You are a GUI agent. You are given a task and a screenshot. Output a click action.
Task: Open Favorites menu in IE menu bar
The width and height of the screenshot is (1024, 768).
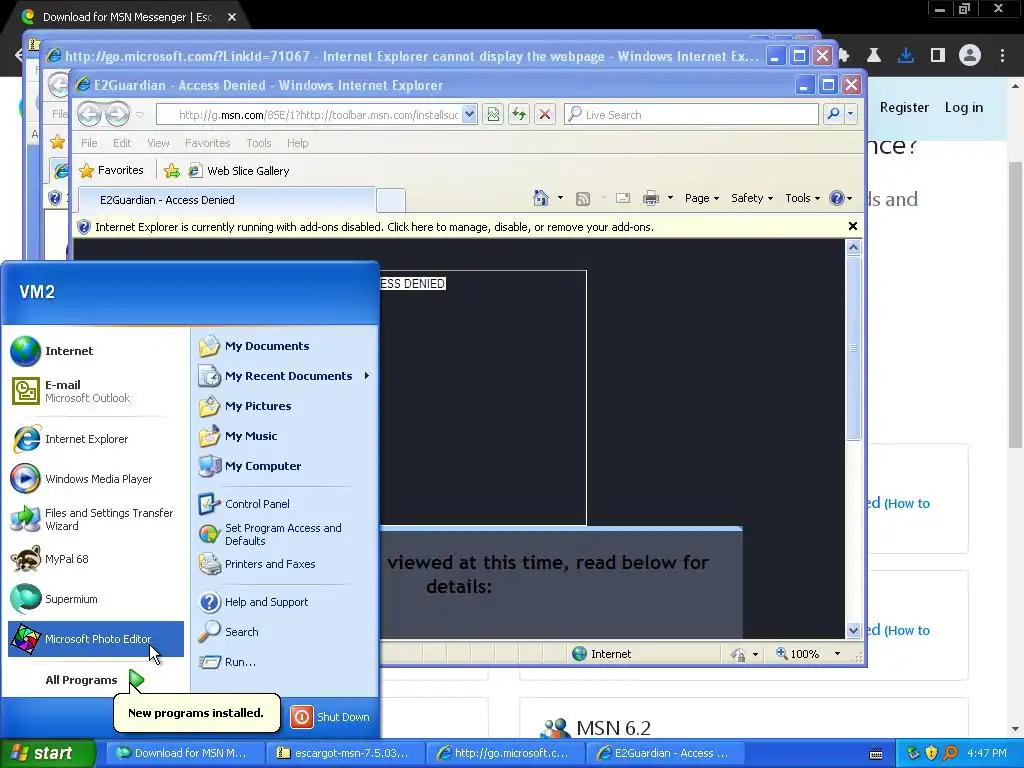coord(208,143)
